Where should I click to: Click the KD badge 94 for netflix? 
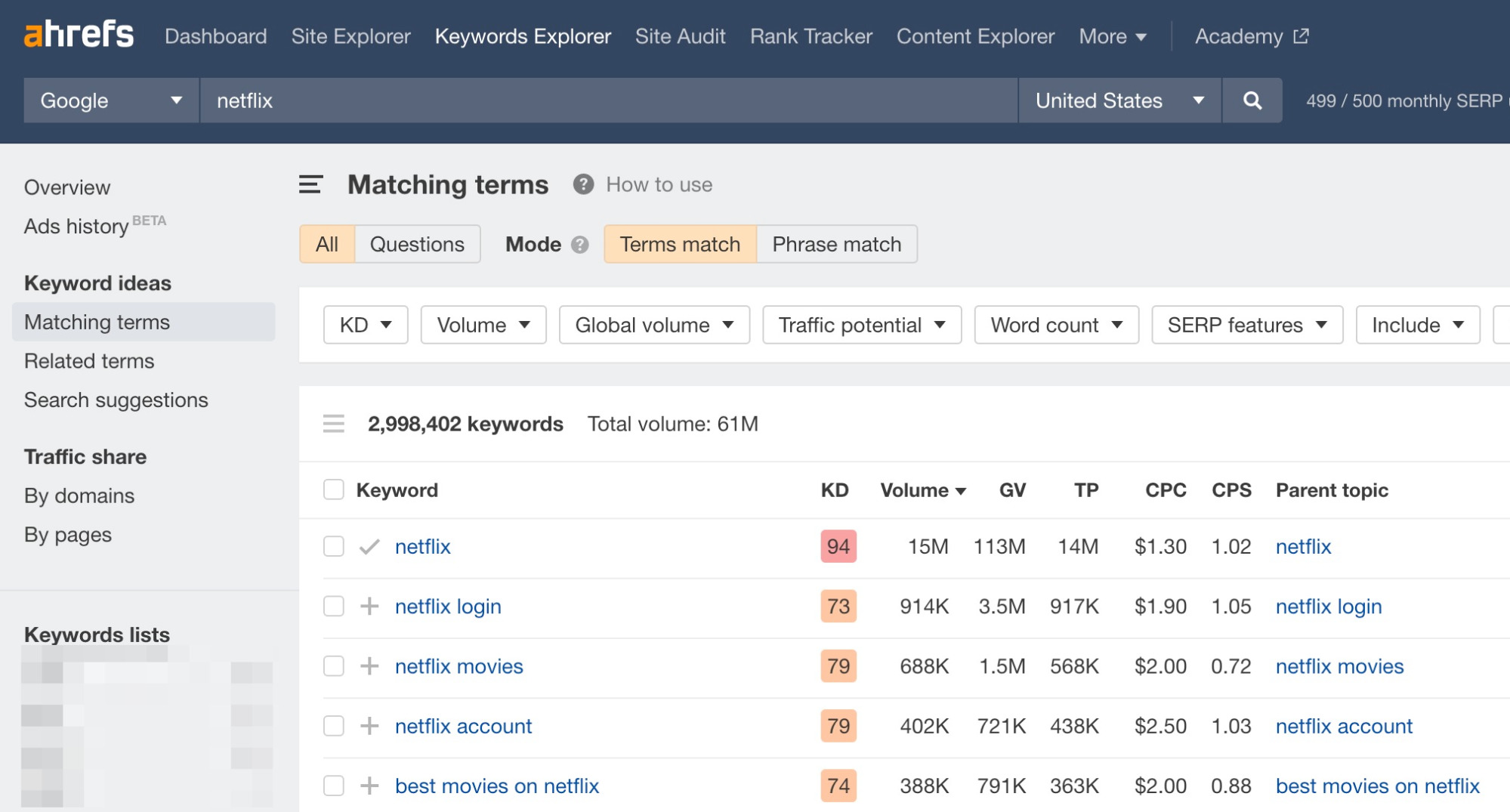(838, 546)
